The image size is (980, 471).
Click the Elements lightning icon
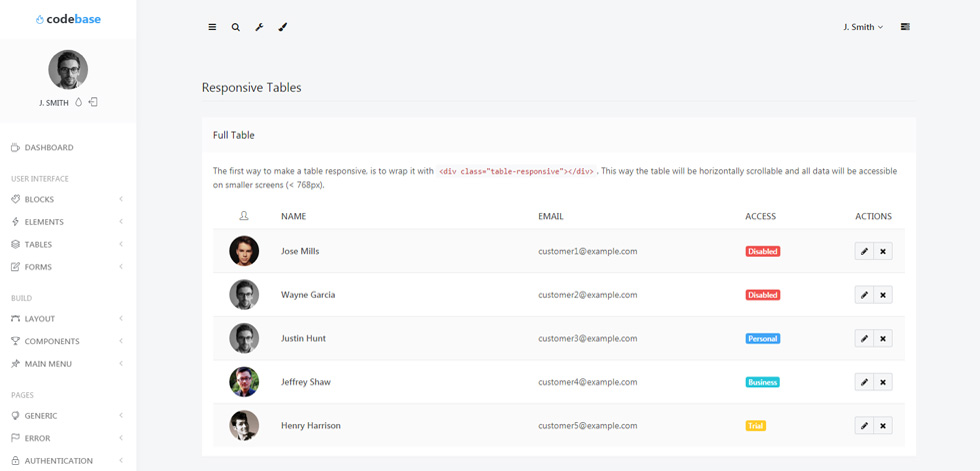click(x=16, y=222)
